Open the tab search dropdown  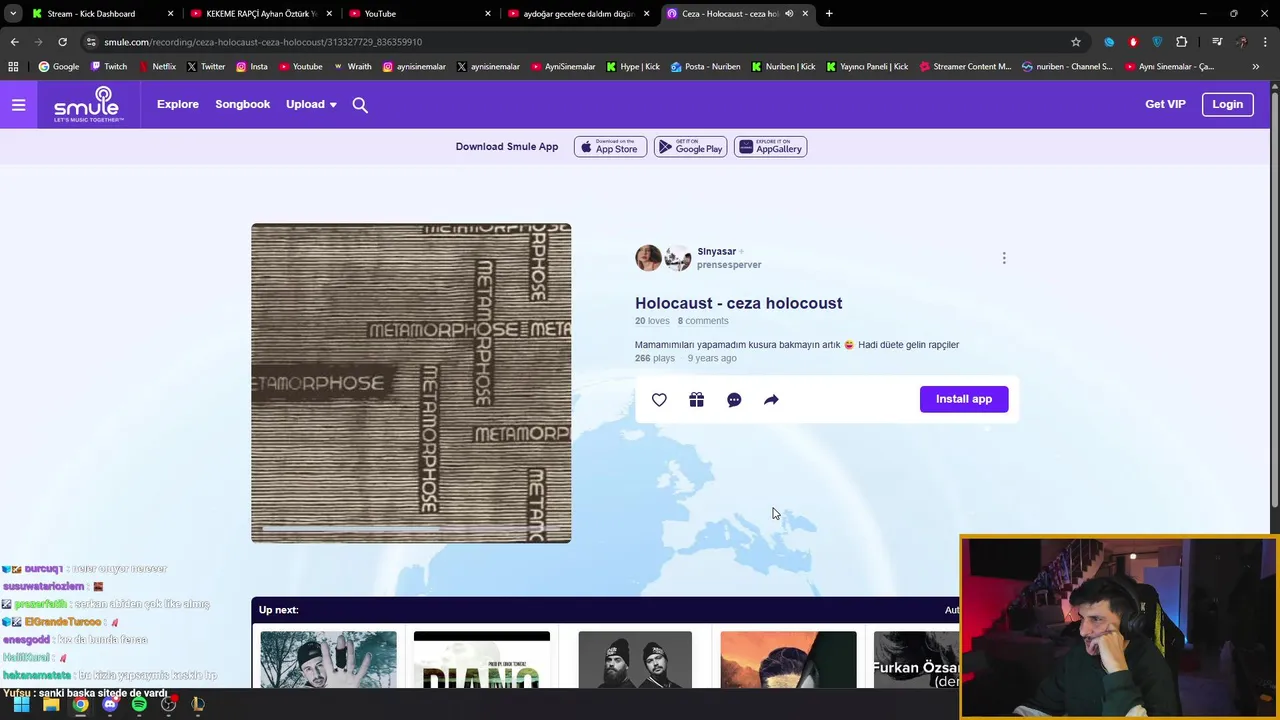pyautogui.click(x=13, y=14)
